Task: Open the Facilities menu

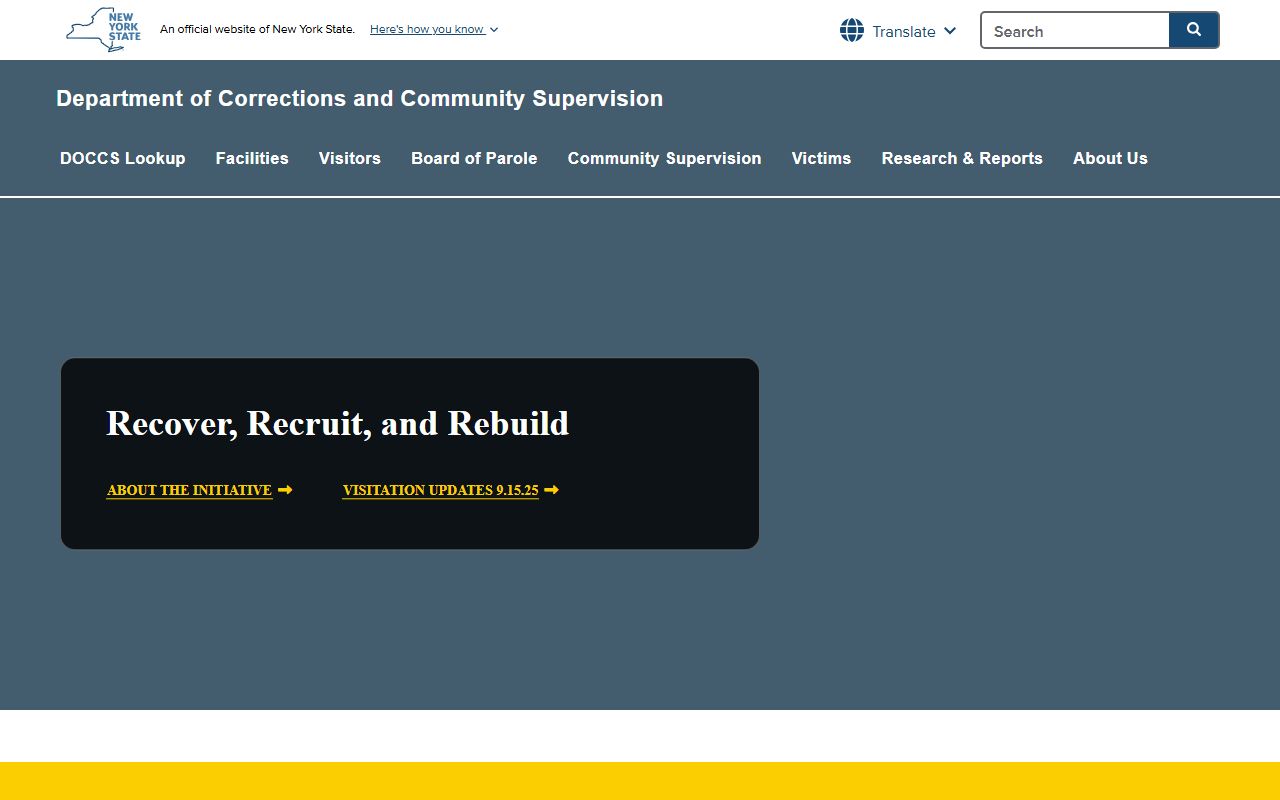Action: [x=252, y=158]
